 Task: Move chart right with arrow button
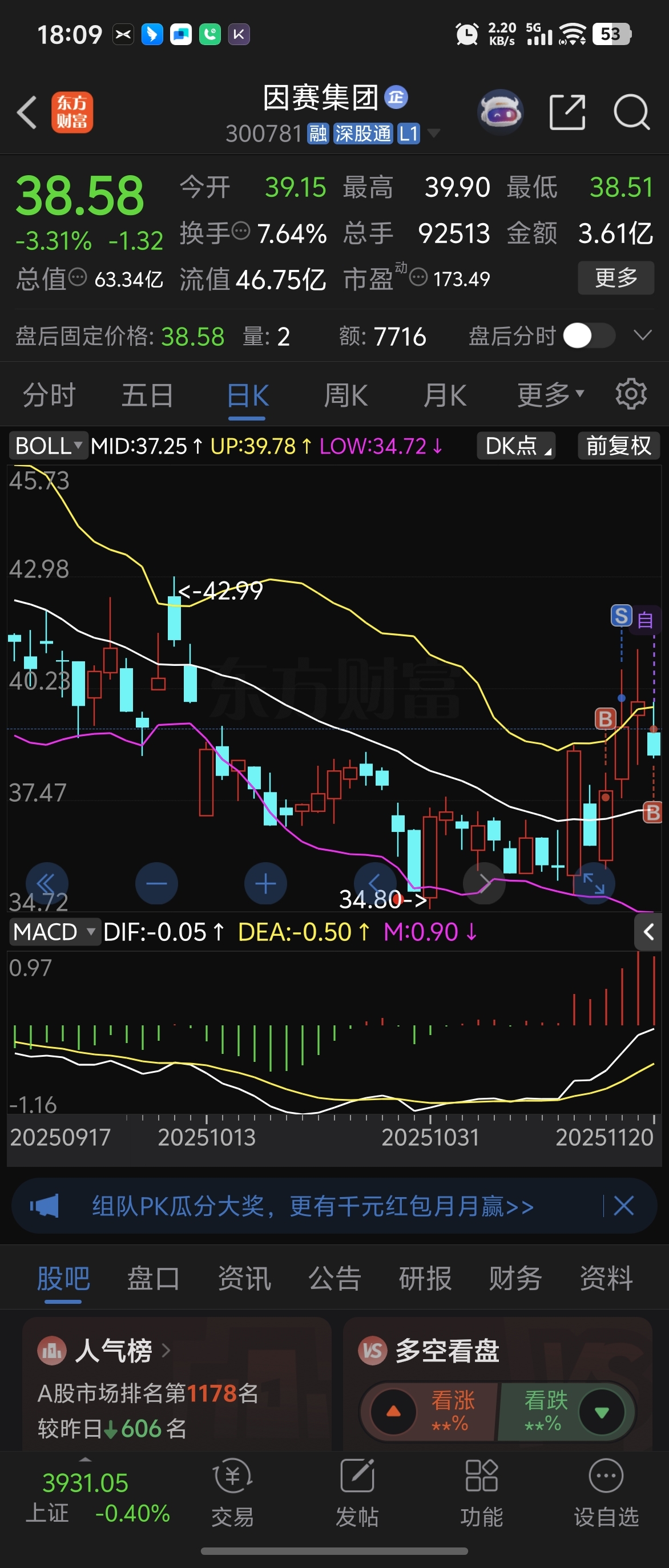[484, 883]
